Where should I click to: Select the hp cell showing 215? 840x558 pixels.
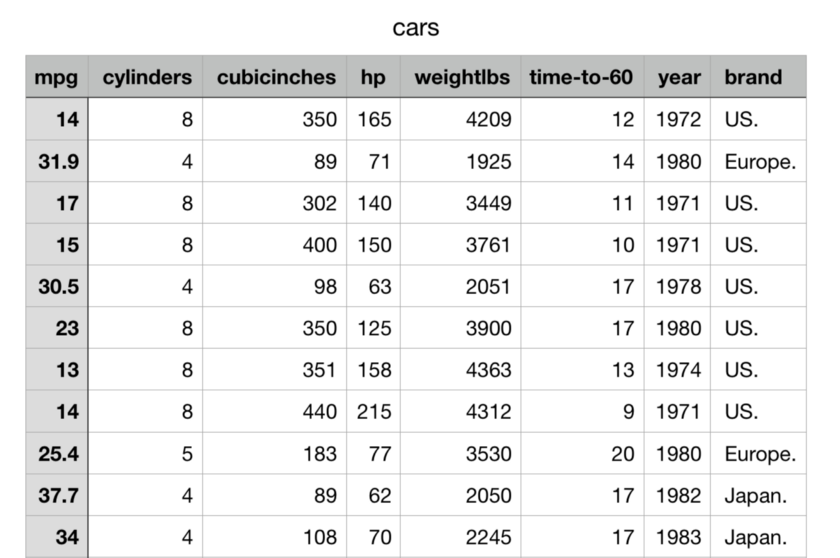click(374, 411)
